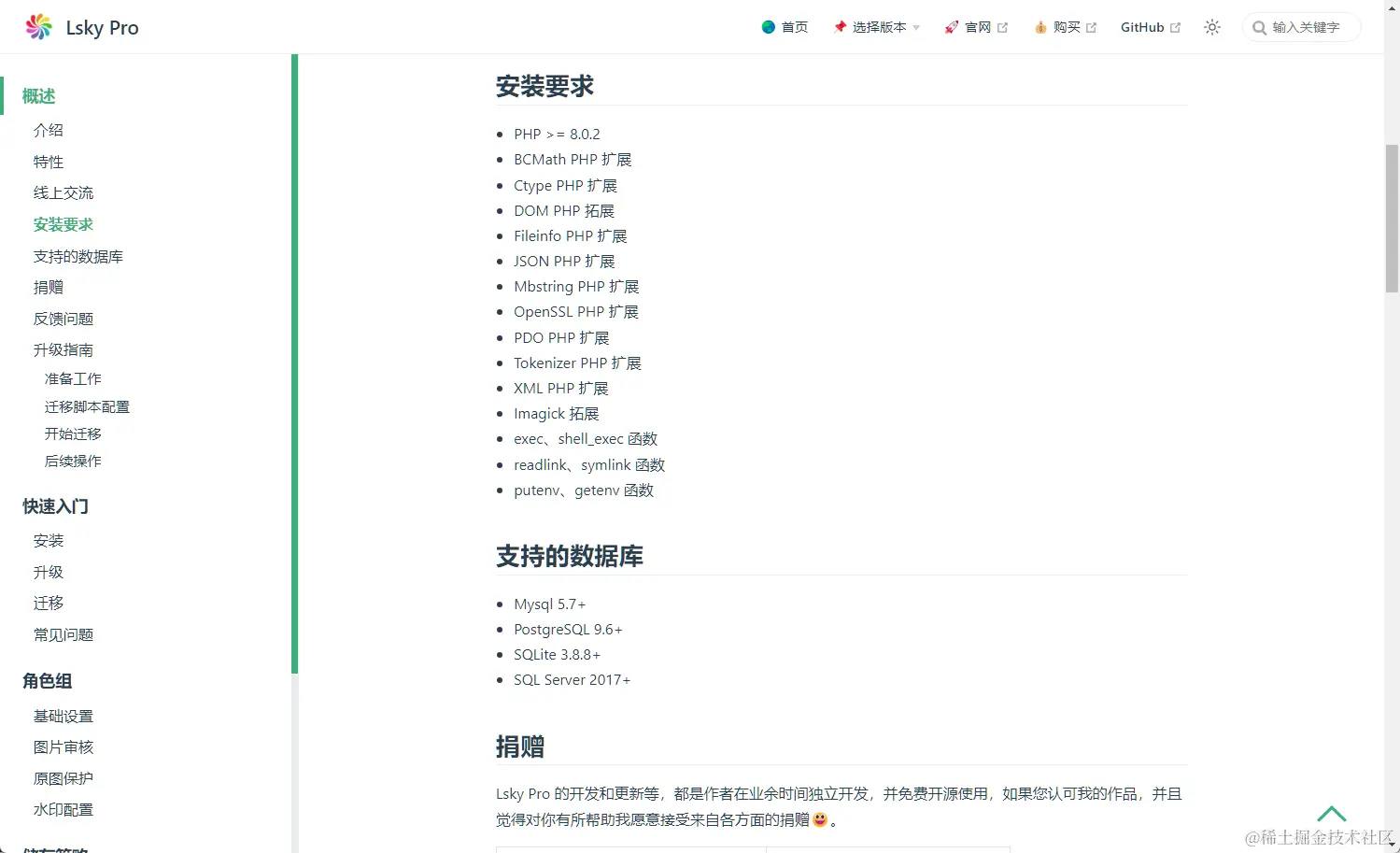Open 原图保护 in sidebar
The width and height of the screenshot is (1400, 853).
(x=64, y=778)
